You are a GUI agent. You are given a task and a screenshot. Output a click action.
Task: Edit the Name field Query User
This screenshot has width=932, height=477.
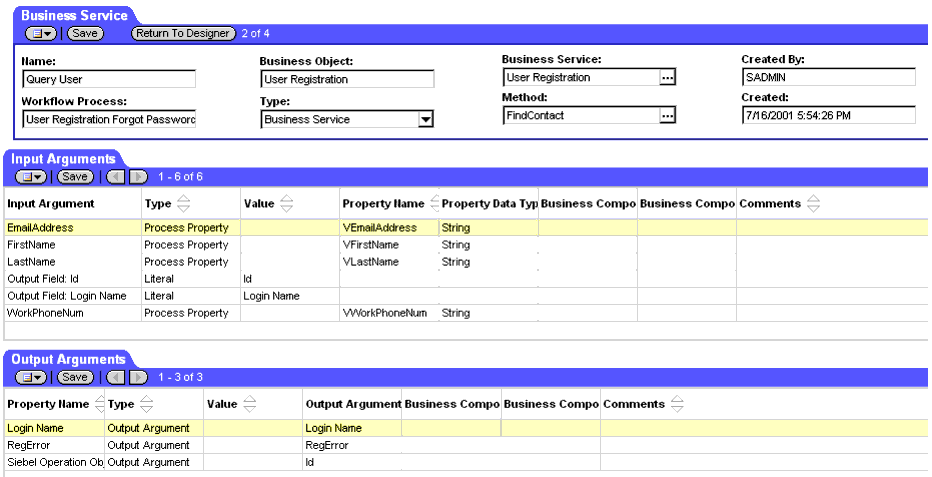click(x=109, y=79)
